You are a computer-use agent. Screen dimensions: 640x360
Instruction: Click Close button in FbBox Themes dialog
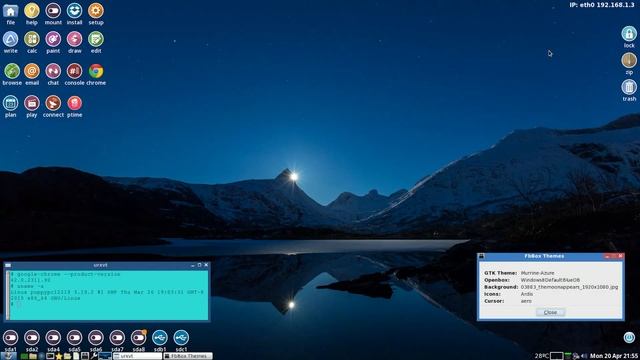tap(550, 312)
